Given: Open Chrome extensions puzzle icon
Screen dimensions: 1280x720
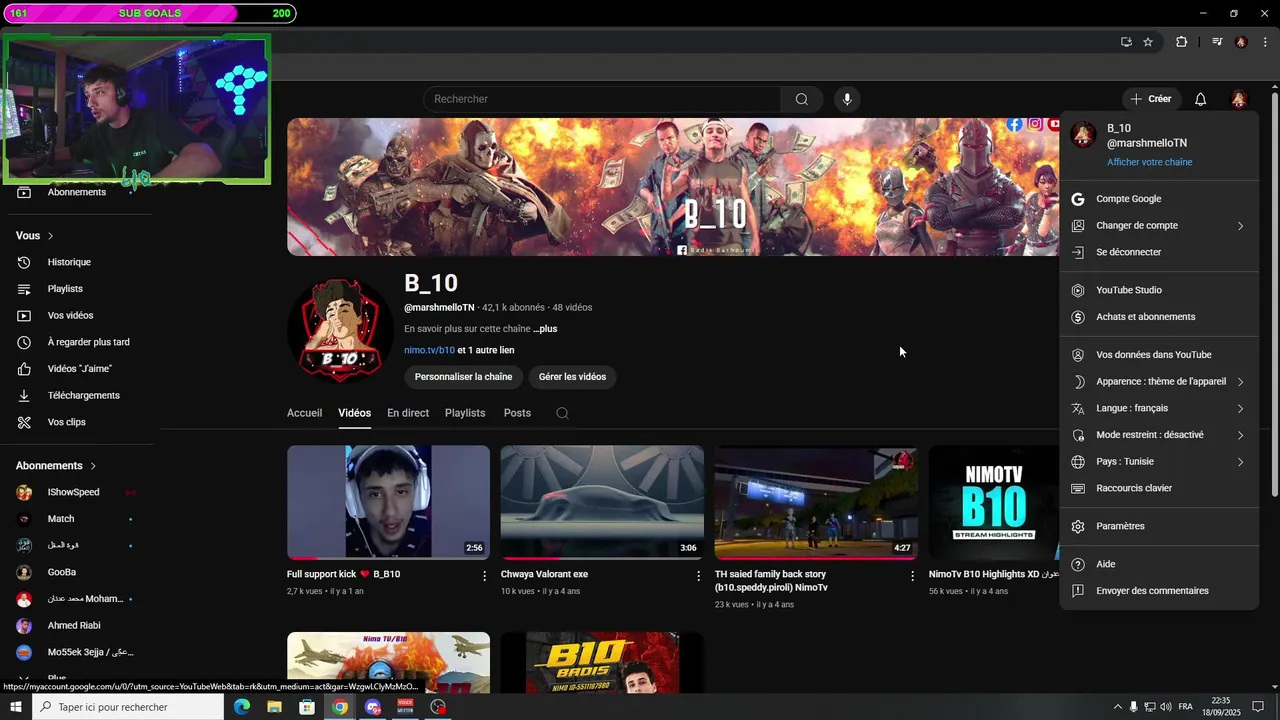Looking at the screenshot, I should point(1182,42).
